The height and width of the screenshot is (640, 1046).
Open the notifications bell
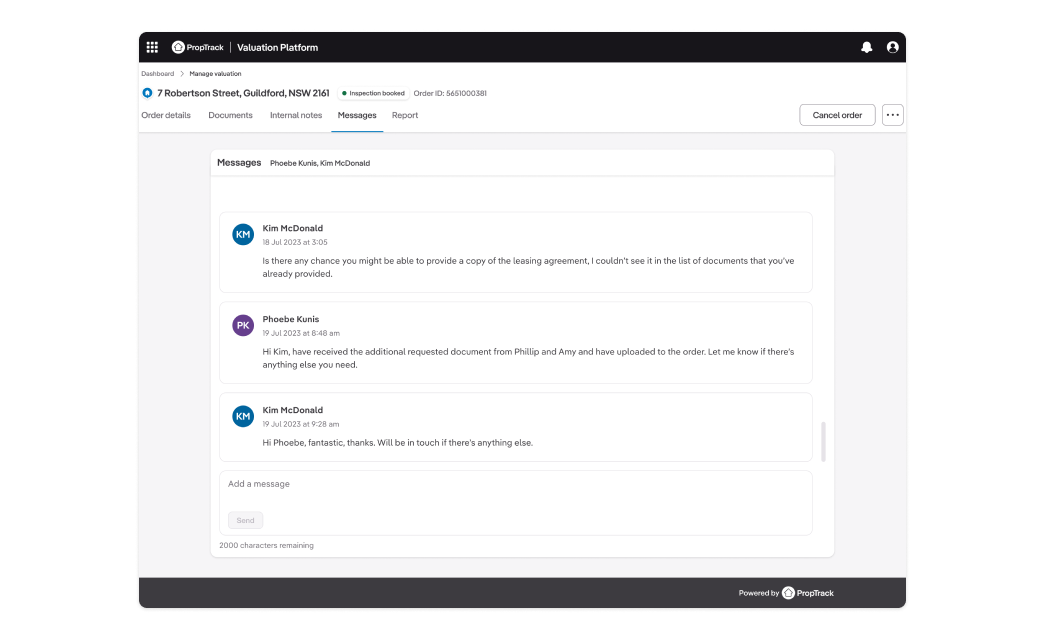tap(866, 47)
